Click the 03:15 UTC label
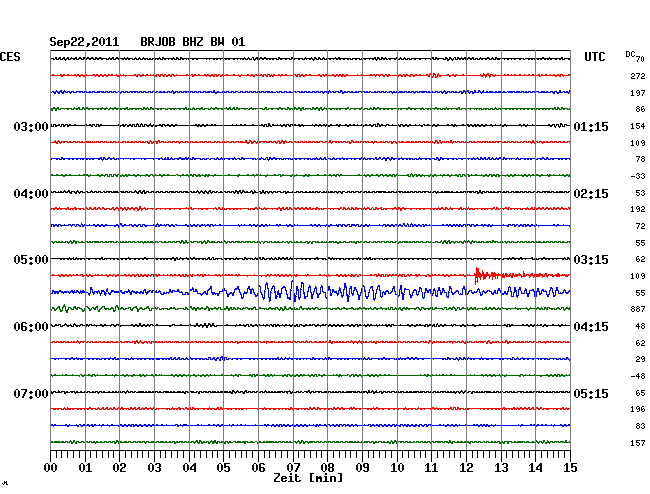The height and width of the screenshot is (494, 650). [x=591, y=260]
